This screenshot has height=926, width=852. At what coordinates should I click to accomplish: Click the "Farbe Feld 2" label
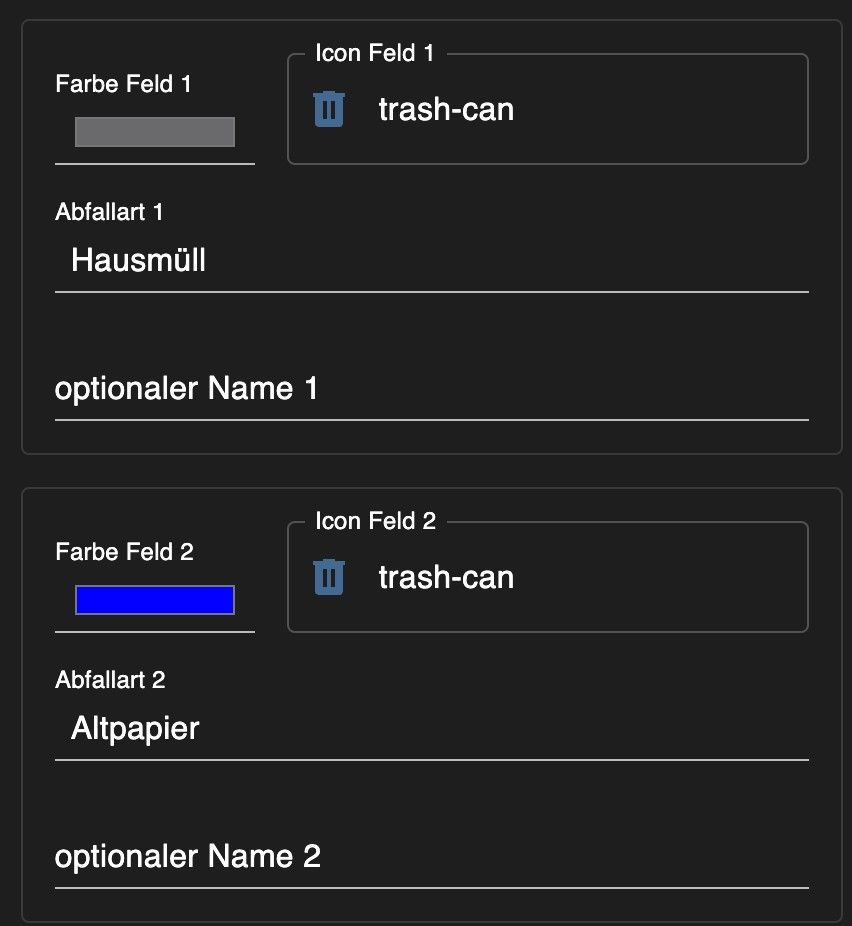(x=124, y=552)
